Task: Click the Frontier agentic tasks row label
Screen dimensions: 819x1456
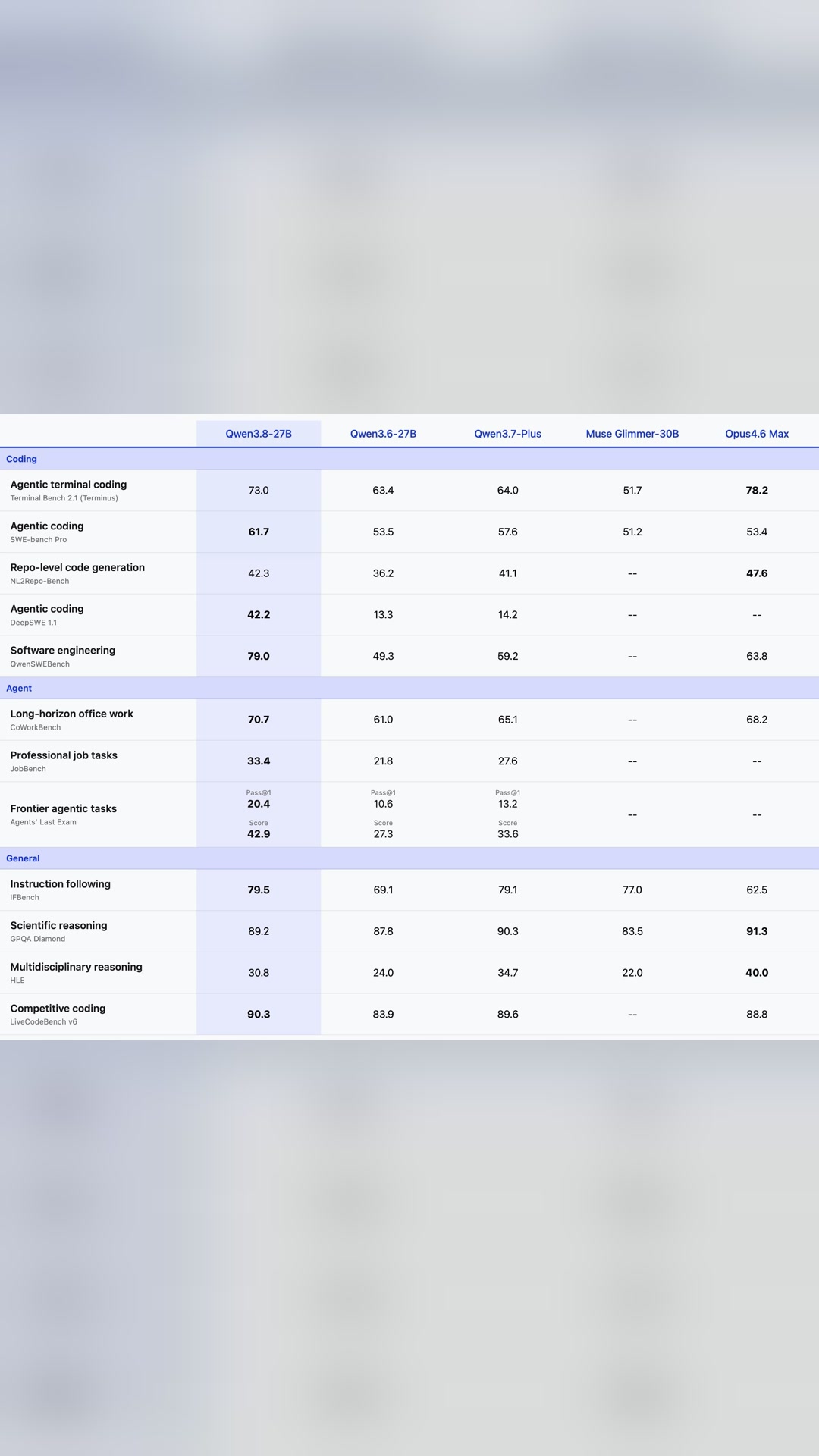Action: [x=64, y=809]
